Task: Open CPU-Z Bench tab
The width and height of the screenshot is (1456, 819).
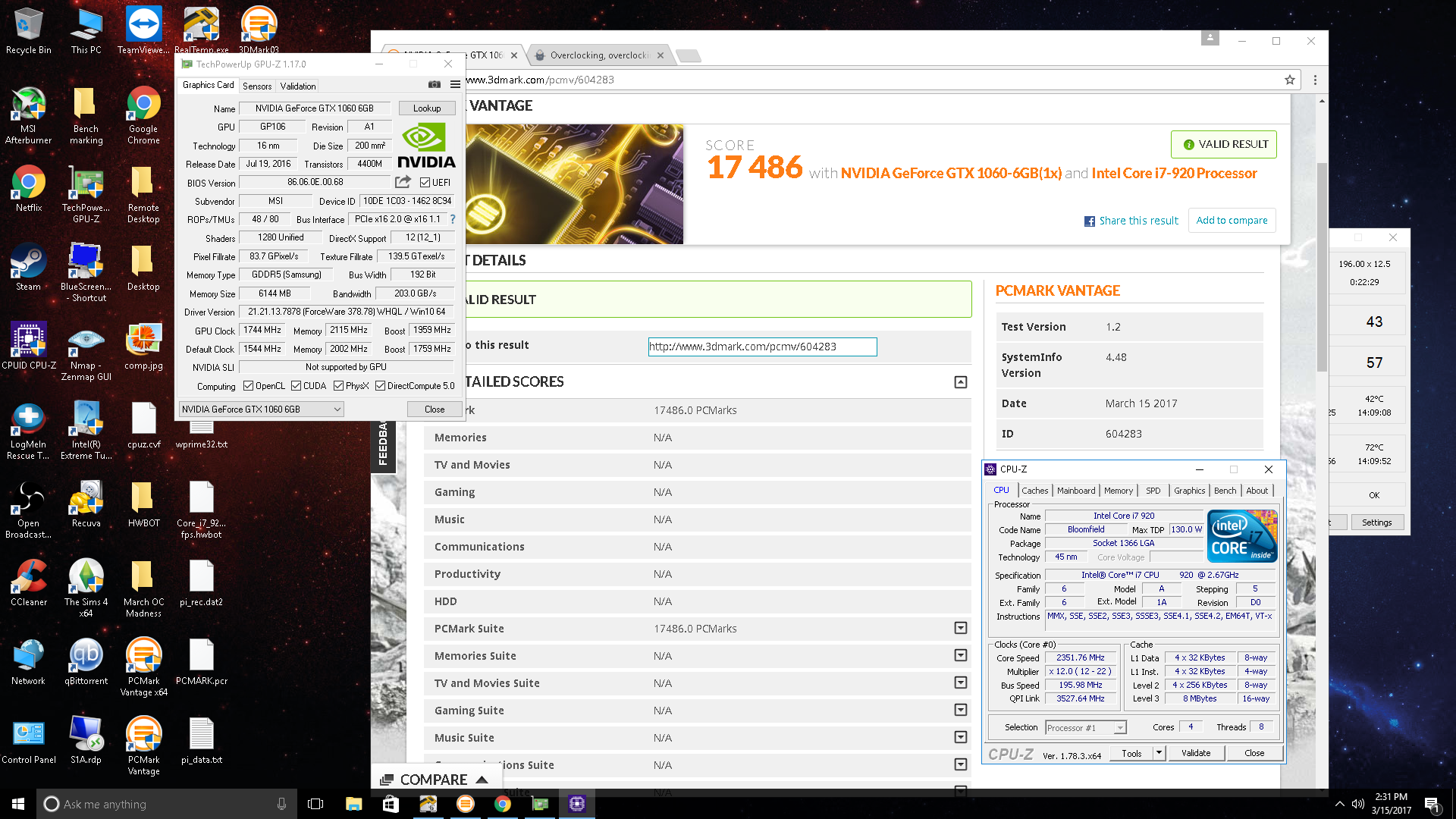Action: [x=1225, y=491]
